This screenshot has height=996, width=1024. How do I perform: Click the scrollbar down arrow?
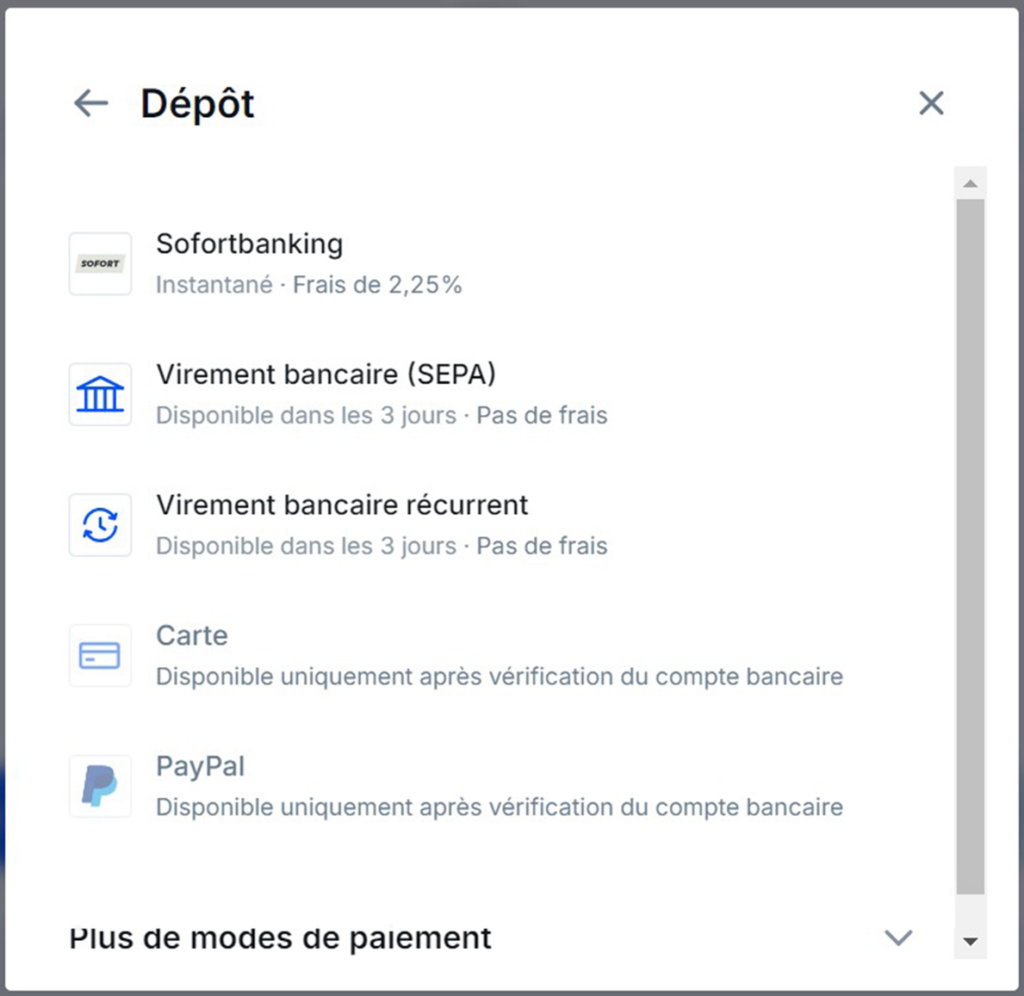970,941
